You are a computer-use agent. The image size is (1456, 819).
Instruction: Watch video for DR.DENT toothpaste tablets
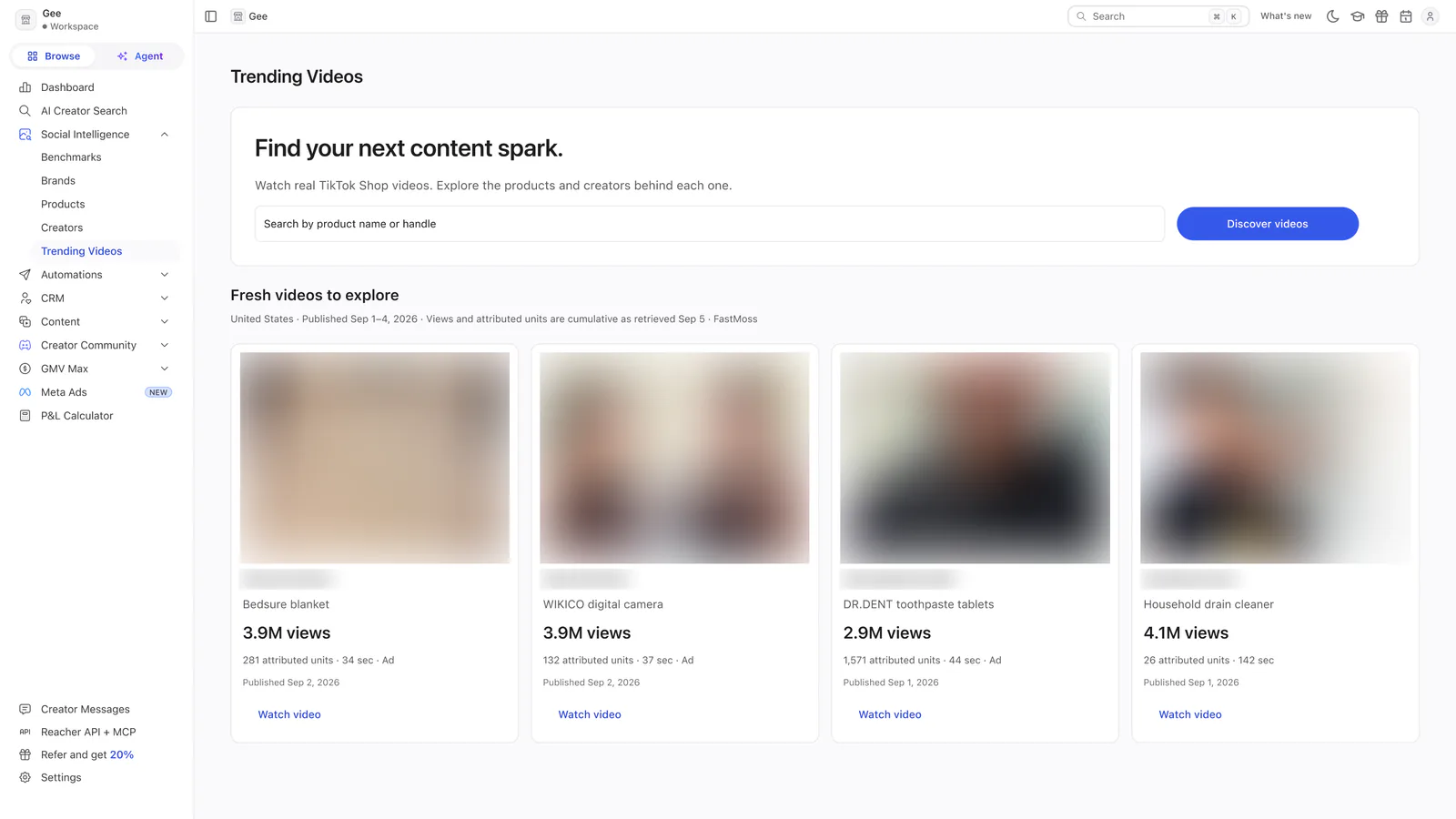click(890, 714)
